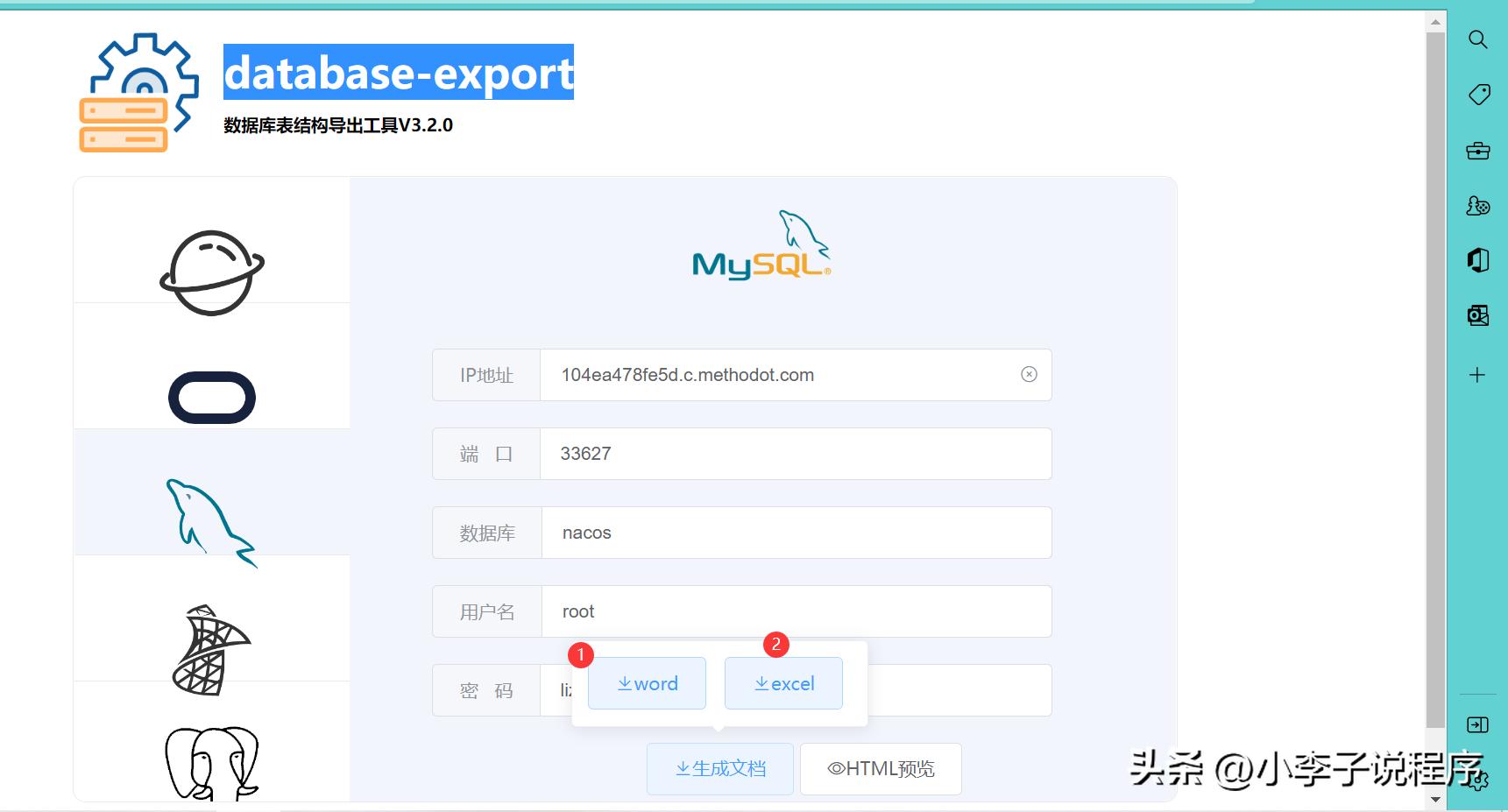The width and height of the screenshot is (1508, 812).
Task: Click the database-export gear logo
Action: pos(138,93)
